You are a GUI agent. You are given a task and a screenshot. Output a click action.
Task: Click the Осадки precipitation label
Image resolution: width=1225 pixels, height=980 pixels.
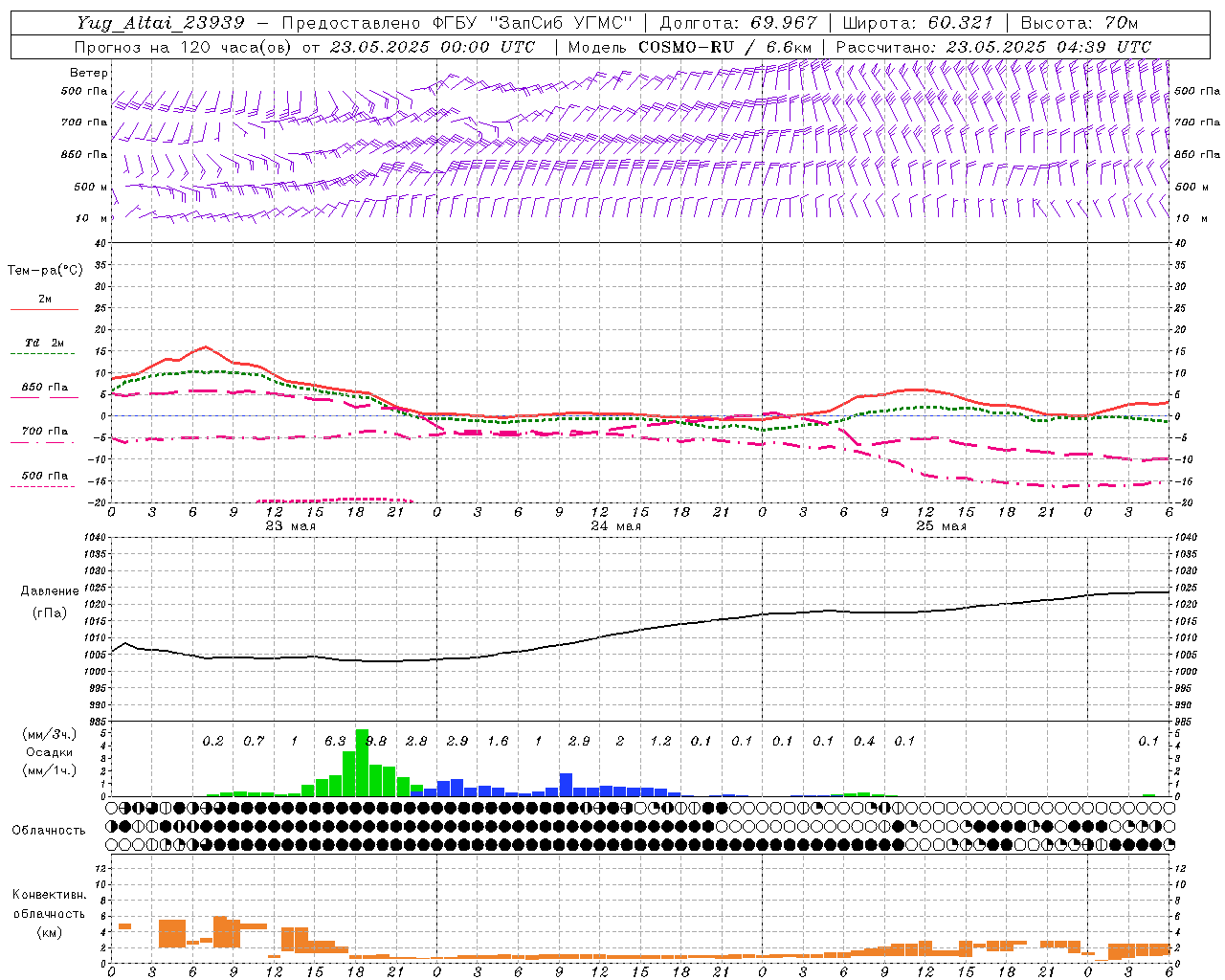[x=49, y=752]
